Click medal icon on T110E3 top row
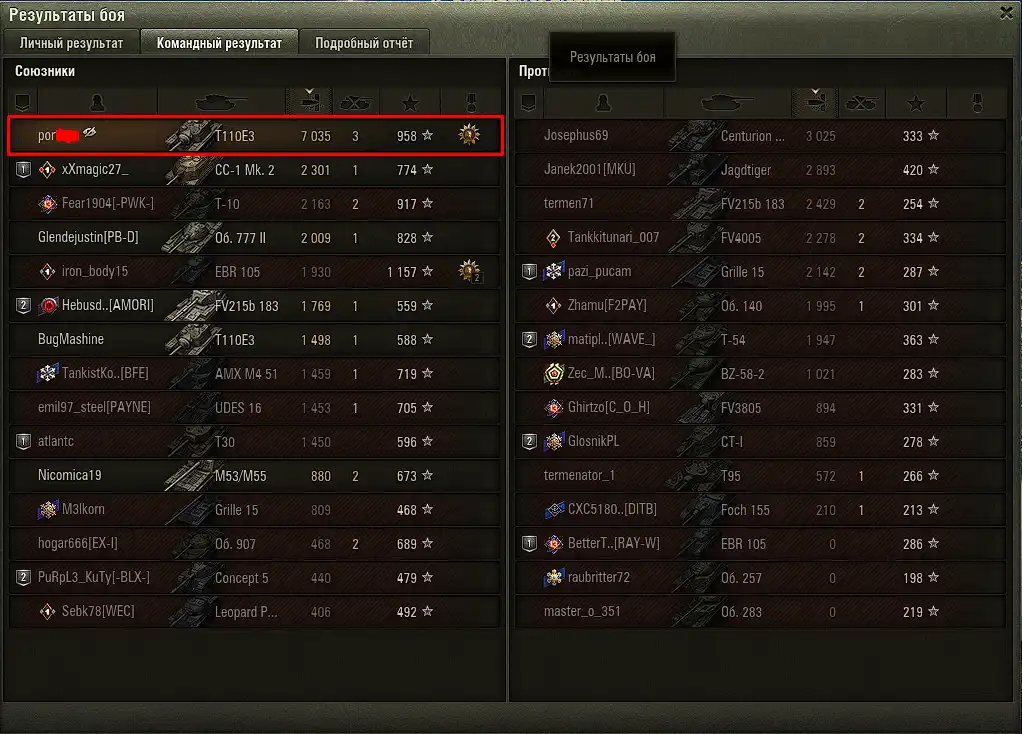The image size is (1022, 734). 469,135
